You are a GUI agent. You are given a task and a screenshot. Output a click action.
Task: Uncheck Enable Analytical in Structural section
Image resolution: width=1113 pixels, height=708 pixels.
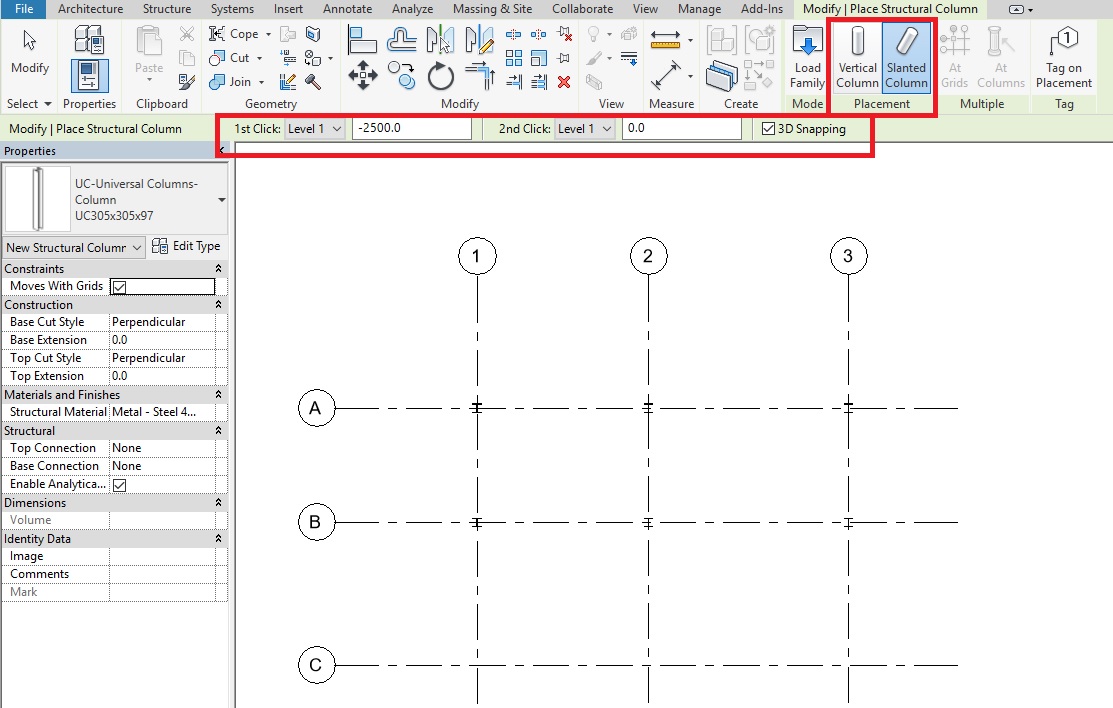119,484
